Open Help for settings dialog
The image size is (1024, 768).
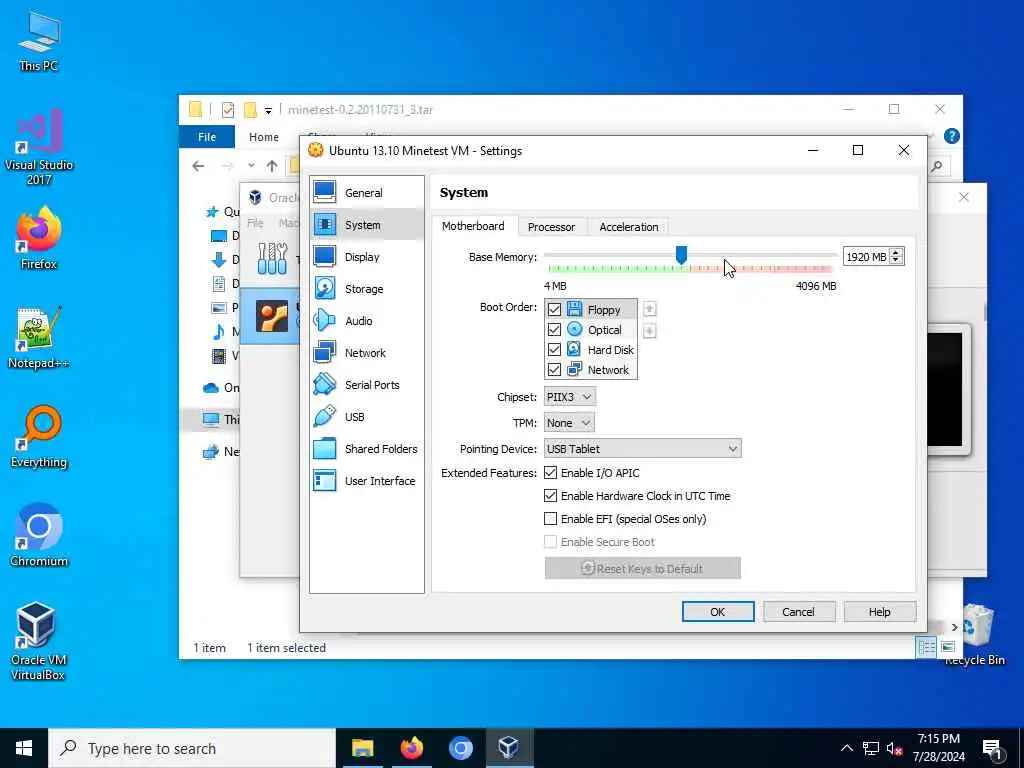point(880,612)
